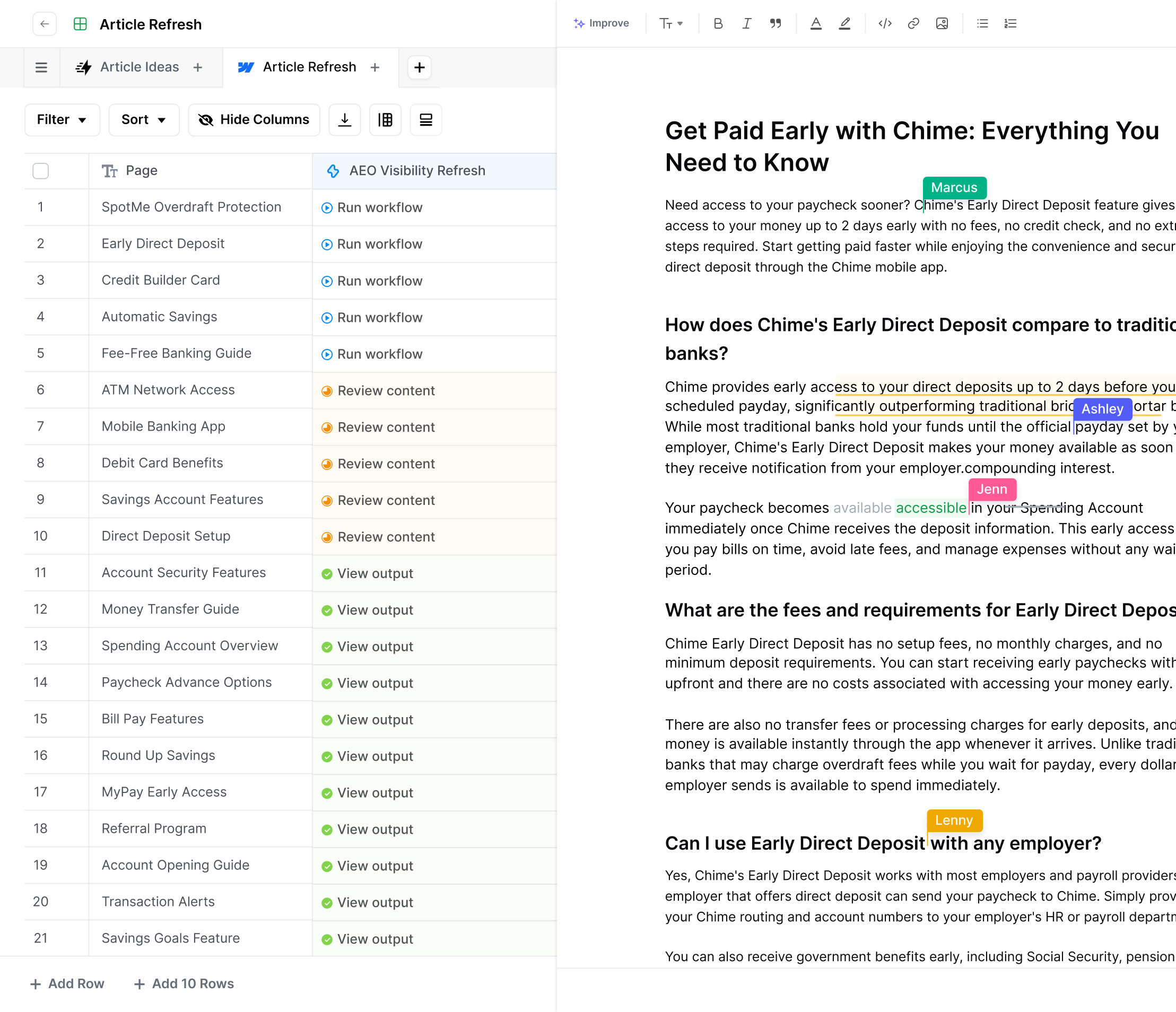Switch to Article Ideas tab
1176x1012 pixels.
coord(139,67)
